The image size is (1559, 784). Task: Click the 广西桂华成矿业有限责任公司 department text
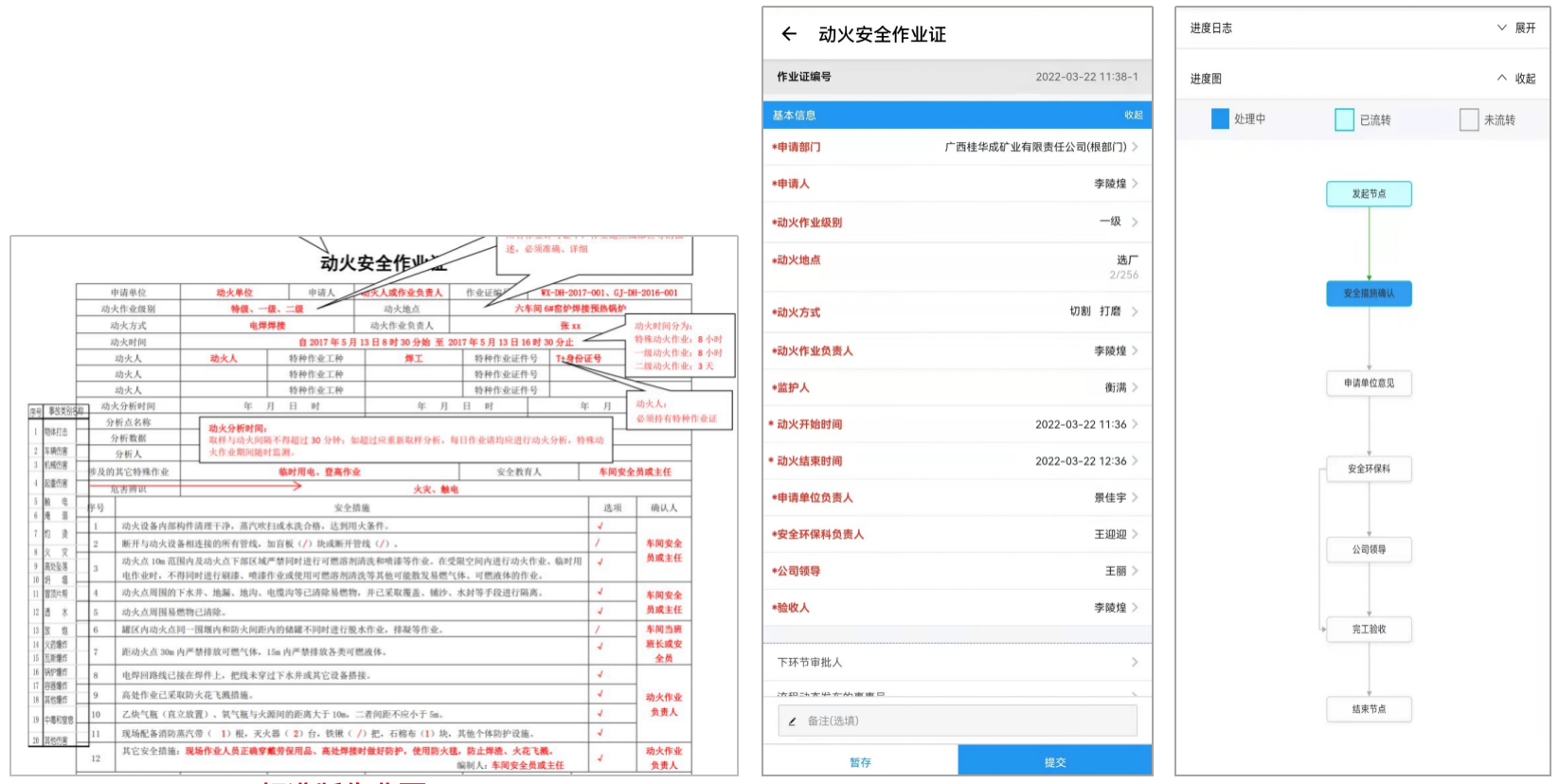1035,147
